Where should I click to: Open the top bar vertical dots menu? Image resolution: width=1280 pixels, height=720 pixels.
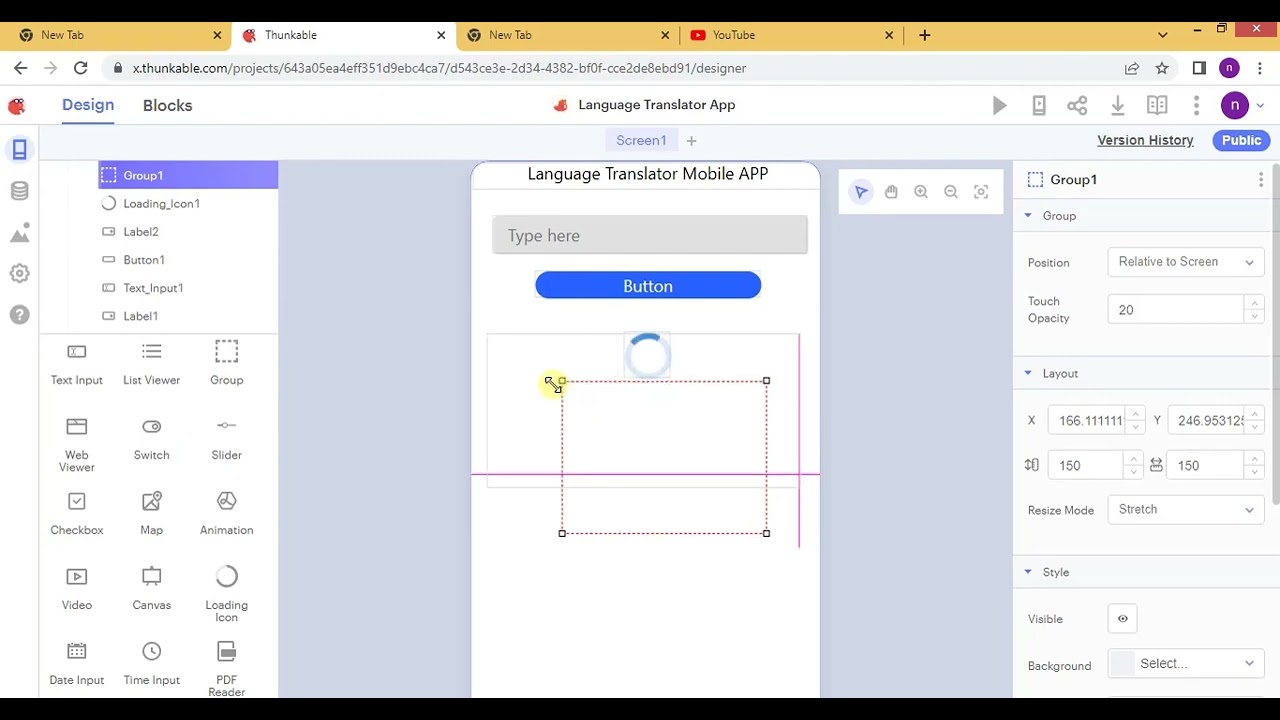tap(1196, 105)
